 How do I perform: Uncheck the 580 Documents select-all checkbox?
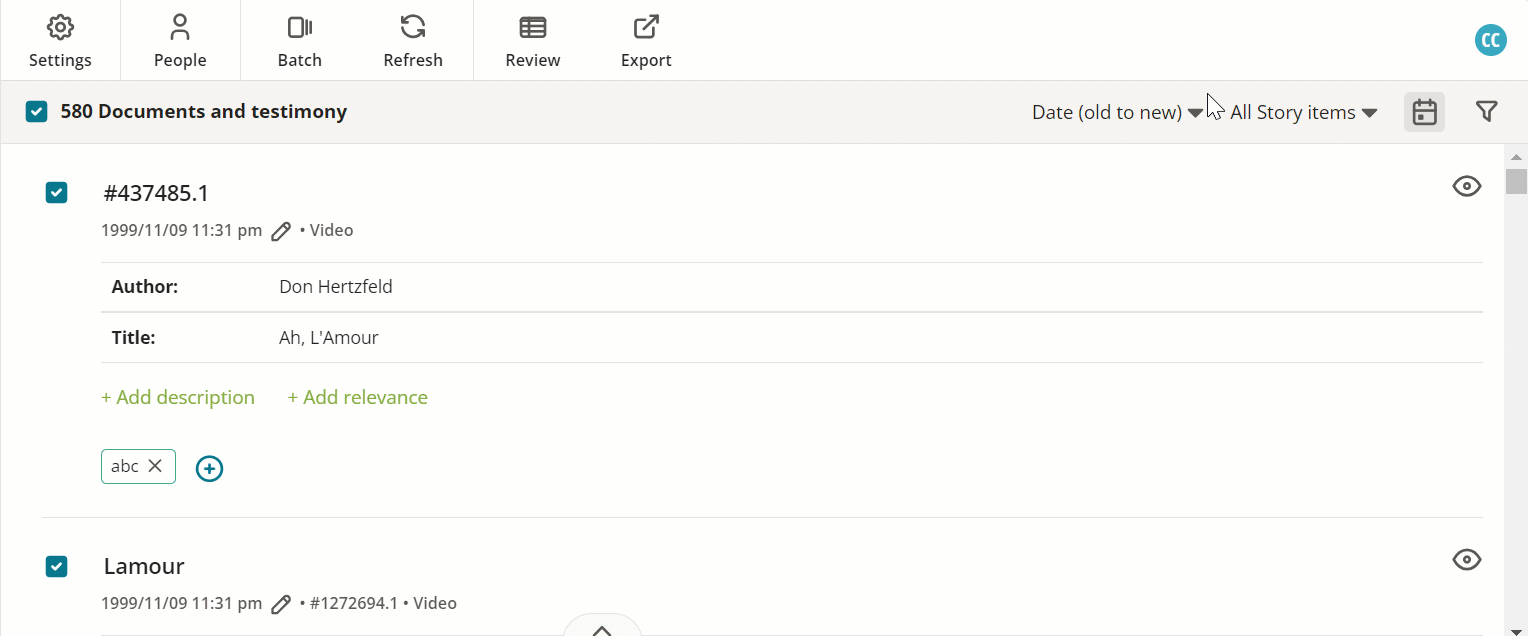[x=37, y=112]
